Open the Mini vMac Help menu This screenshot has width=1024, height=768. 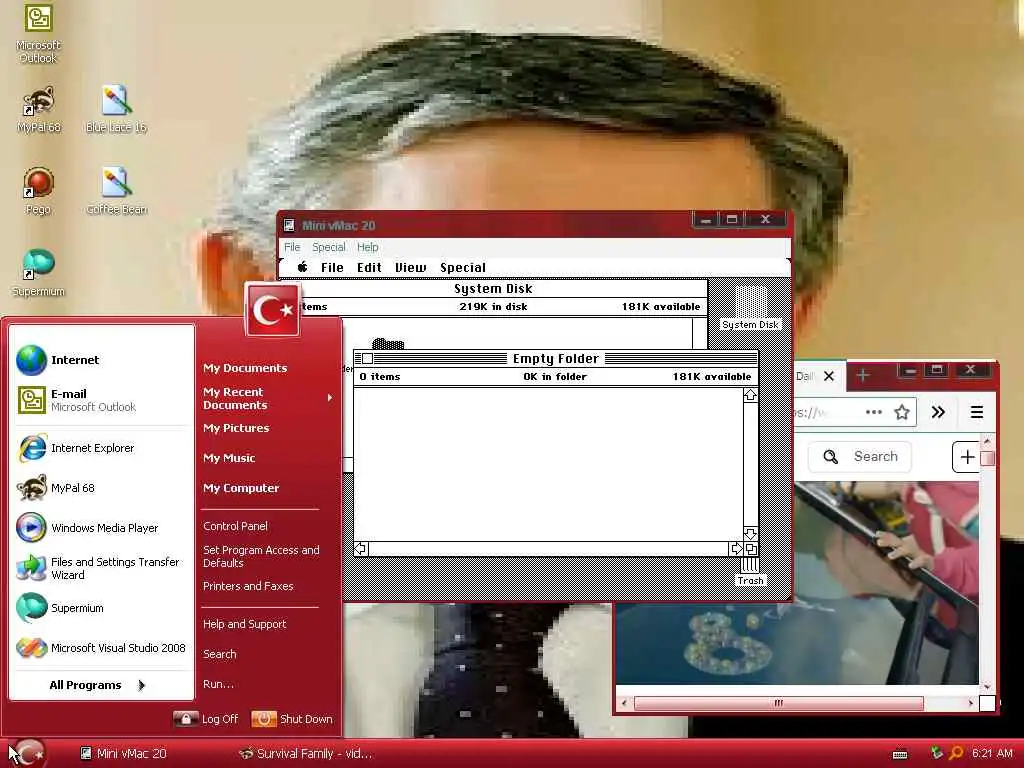[x=368, y=247]
